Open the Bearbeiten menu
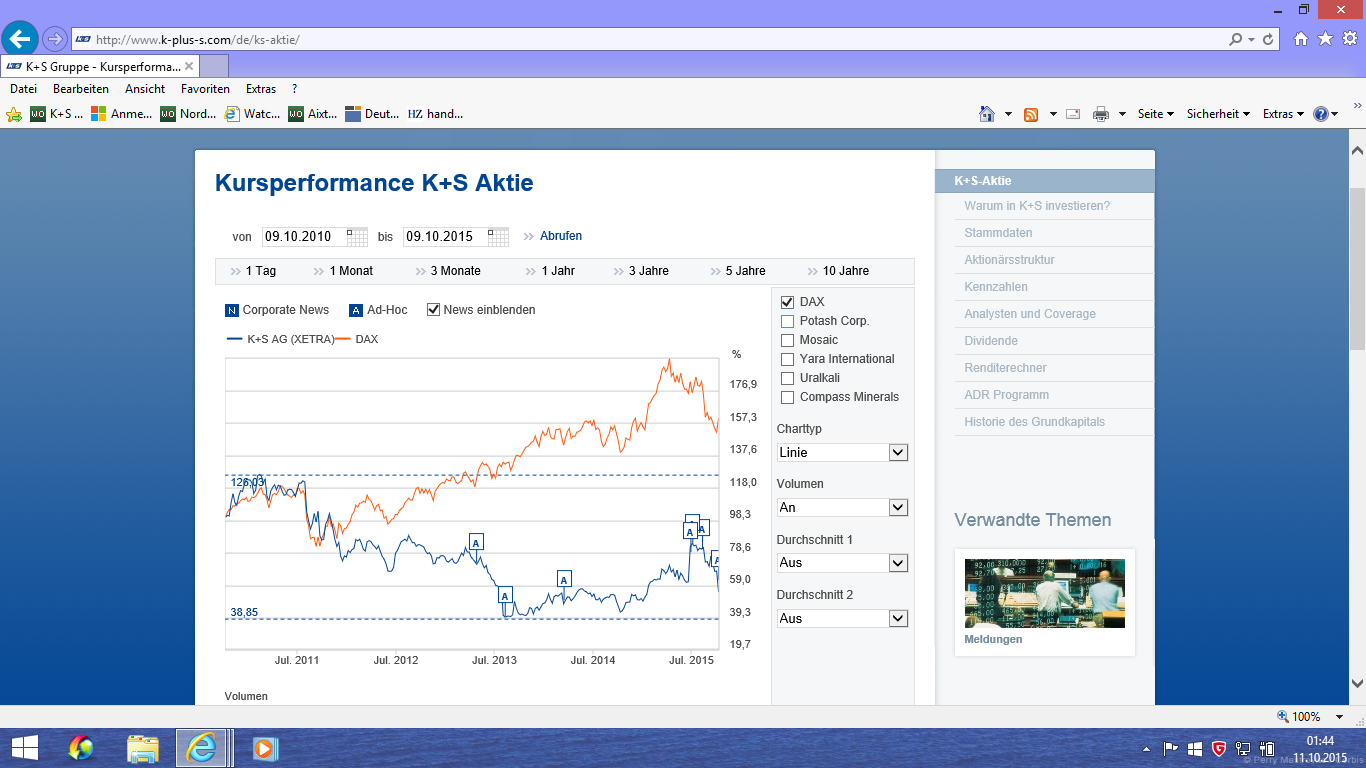Image resolution: width=1366 pixels, height=768 pixels. point(81,89)
